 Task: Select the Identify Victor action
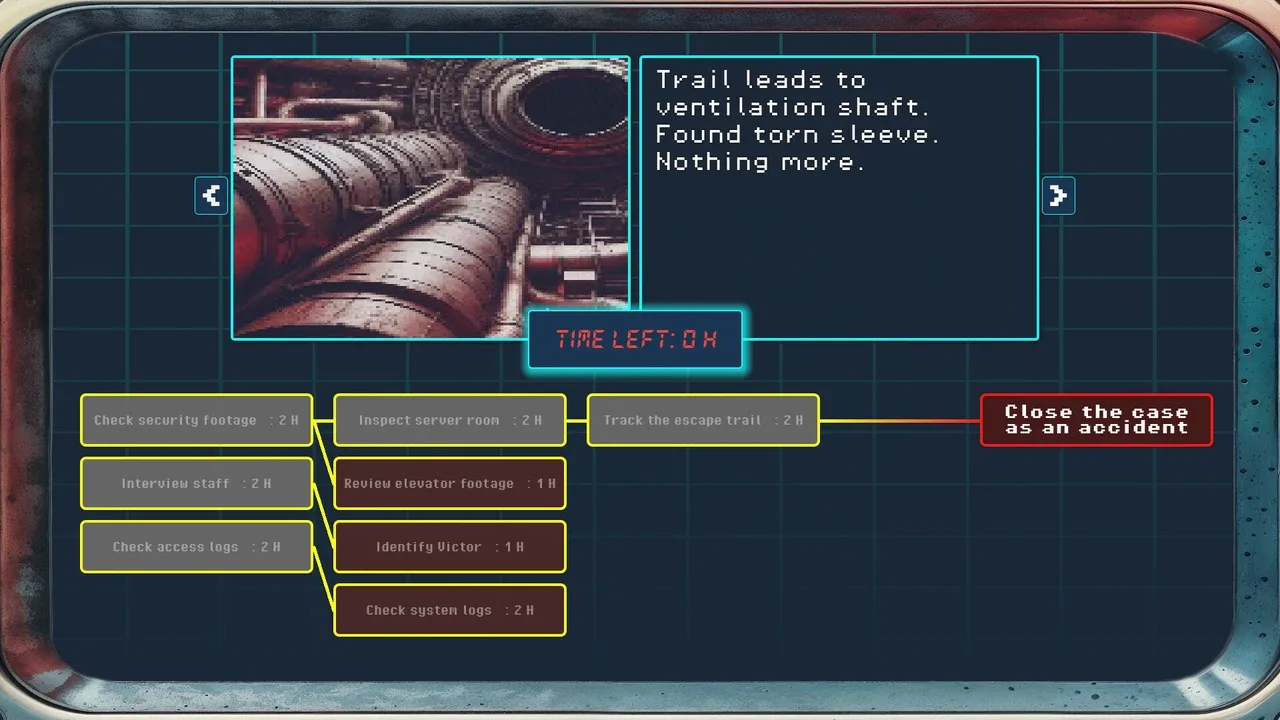coord(449,547)
